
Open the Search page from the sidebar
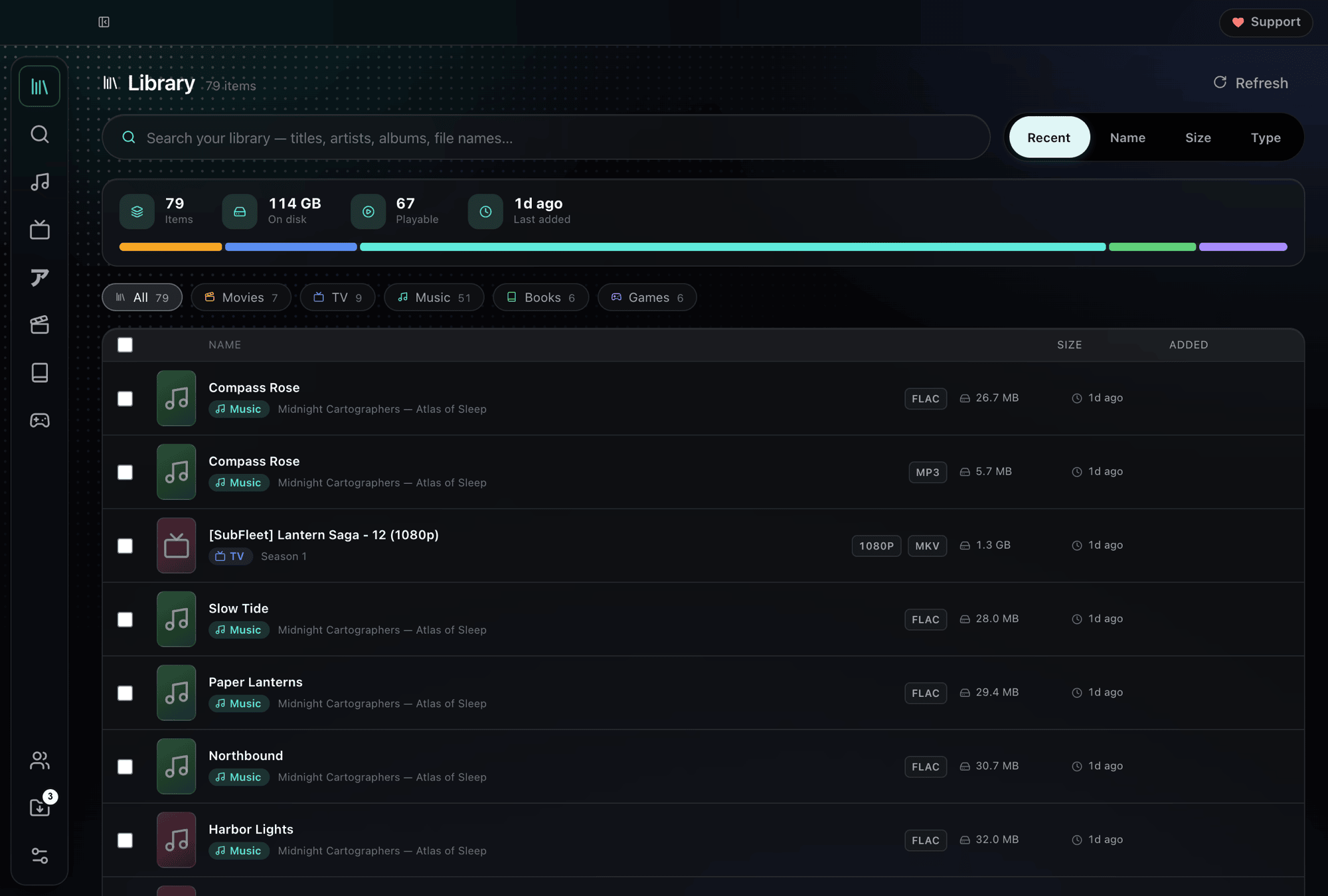click(x=40, y=134)
